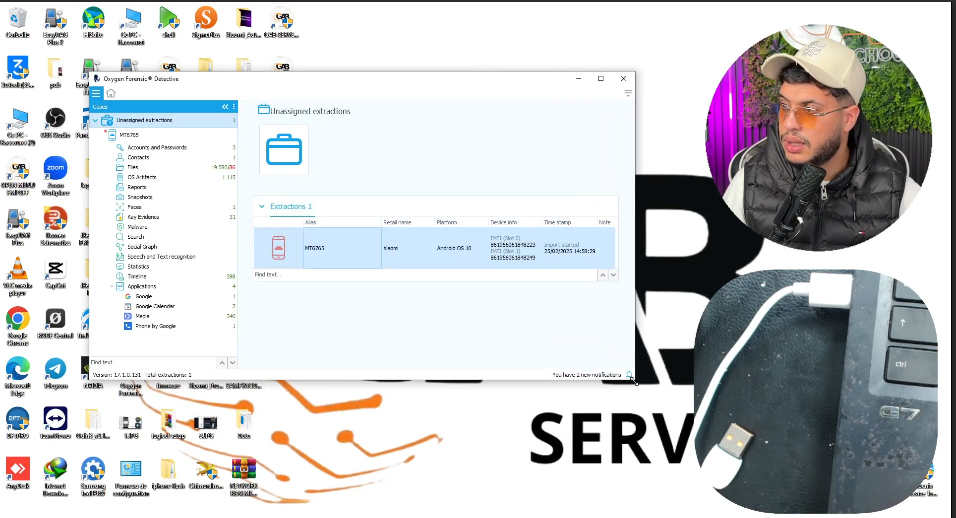Collapse the Cases sidebar with double chevron
Screen dimensions: 956x518
(225, 107)
